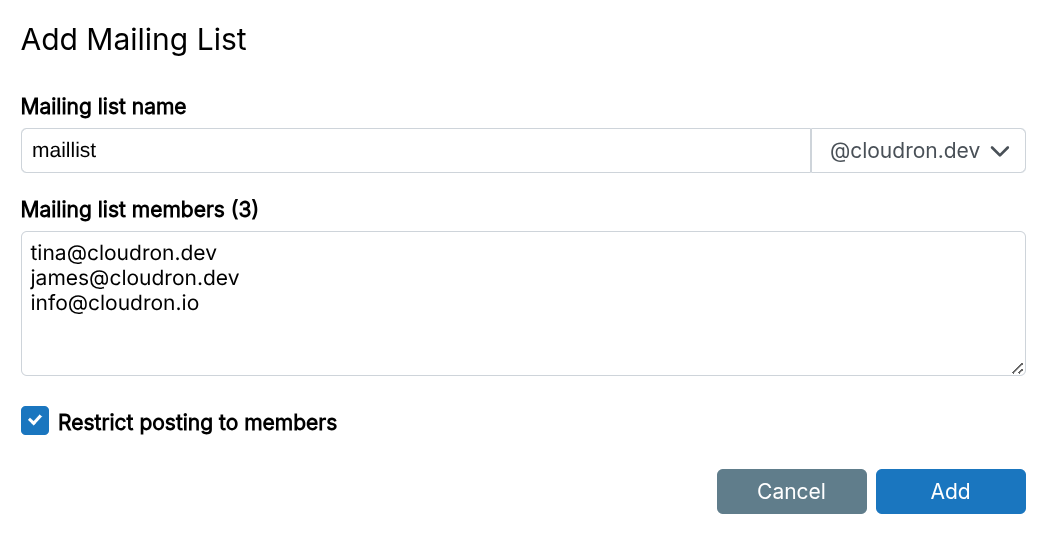
Task: Click the member count "(3)" in the members label
Action: 245,210
